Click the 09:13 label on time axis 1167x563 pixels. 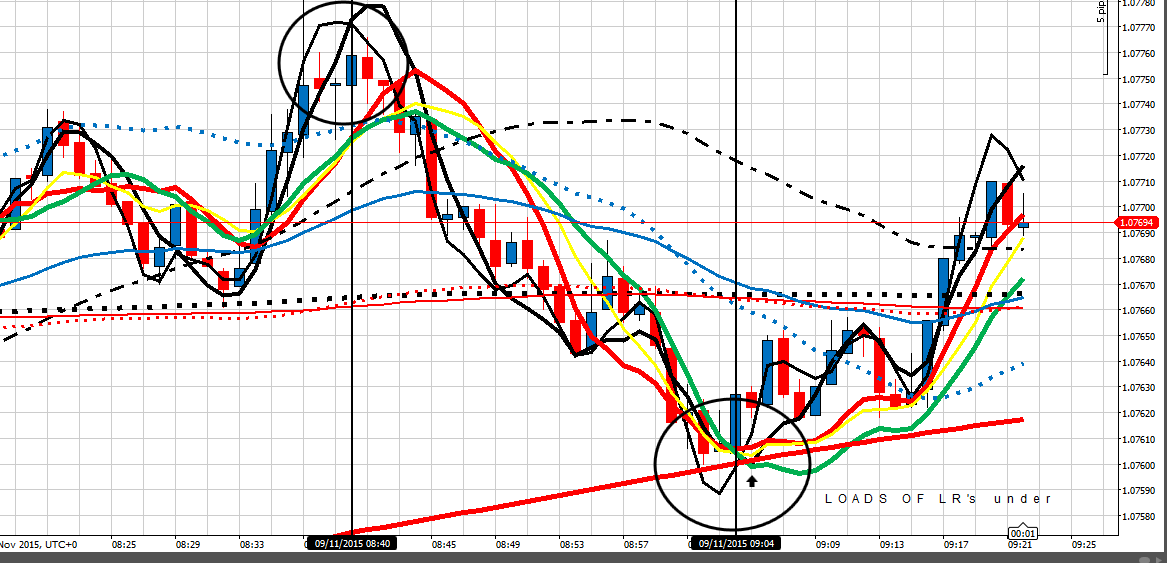pyautogui.click(x=892, y=546)
